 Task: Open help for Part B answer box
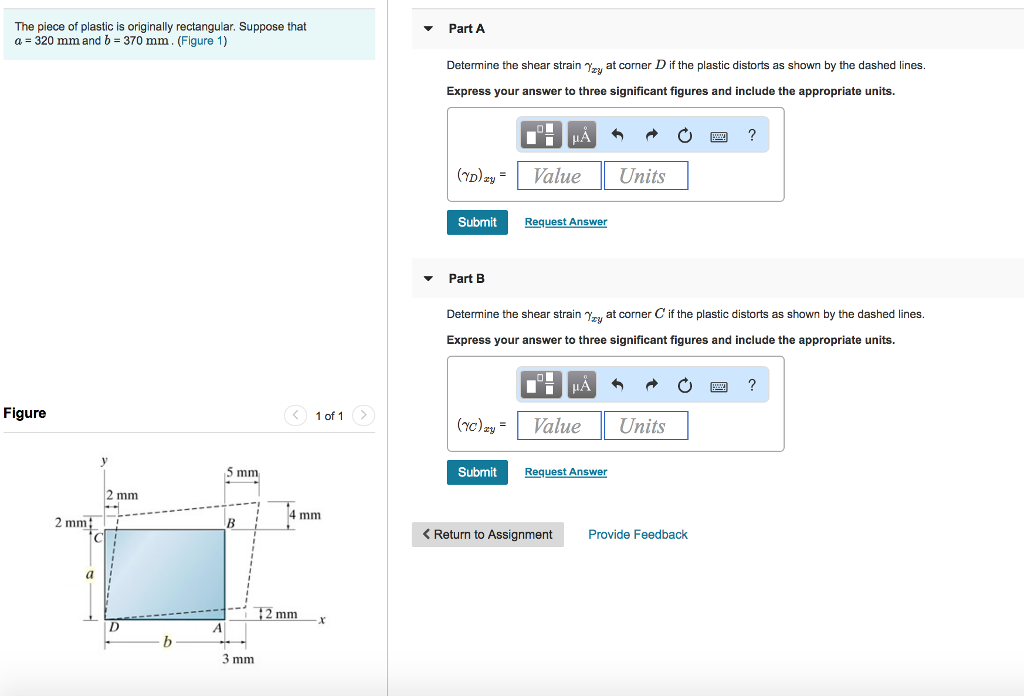click(752, 385)
